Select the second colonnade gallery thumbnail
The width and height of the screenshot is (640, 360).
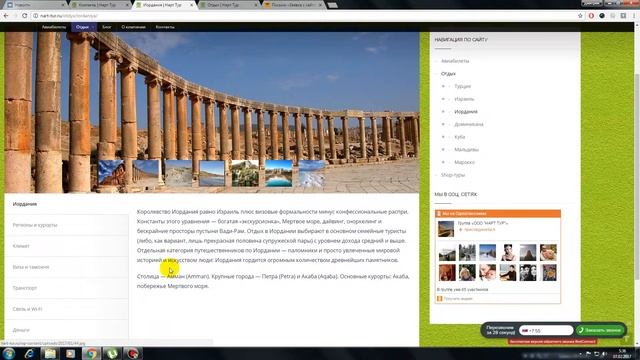coord(146,173)
